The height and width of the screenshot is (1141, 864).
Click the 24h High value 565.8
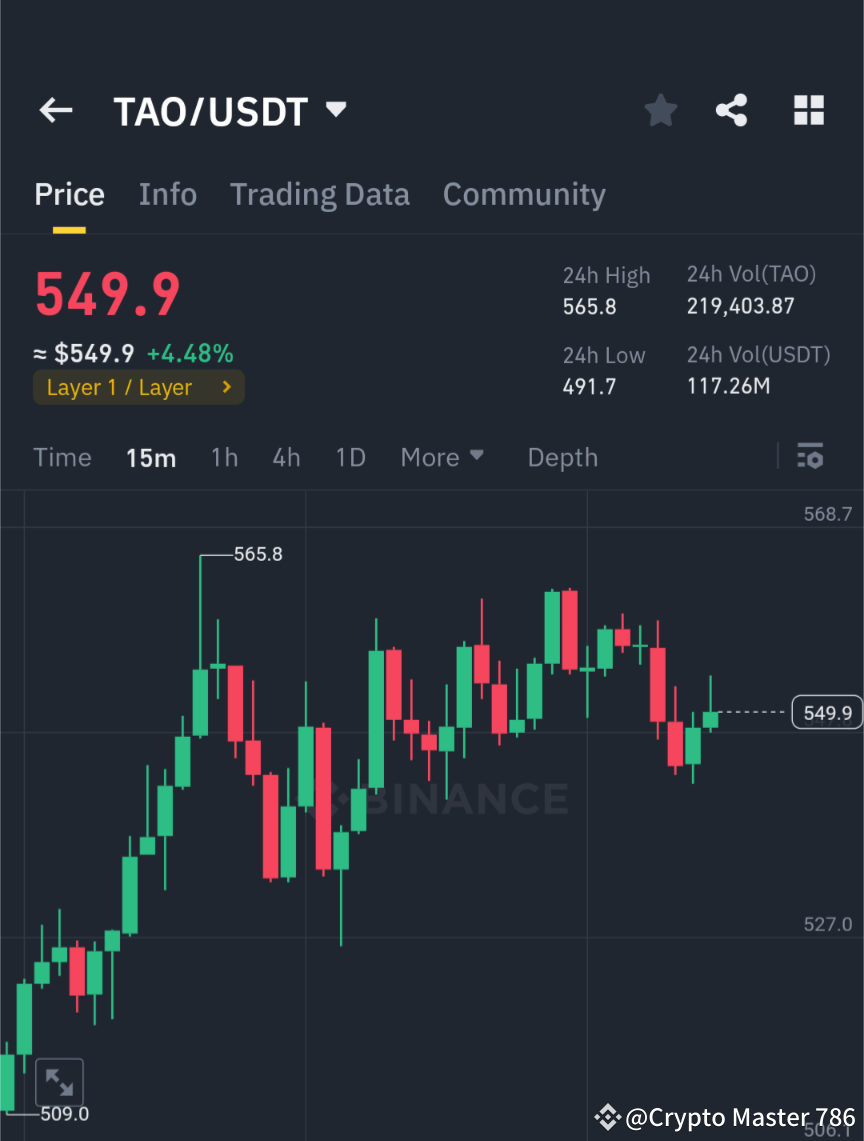[590, 306]
